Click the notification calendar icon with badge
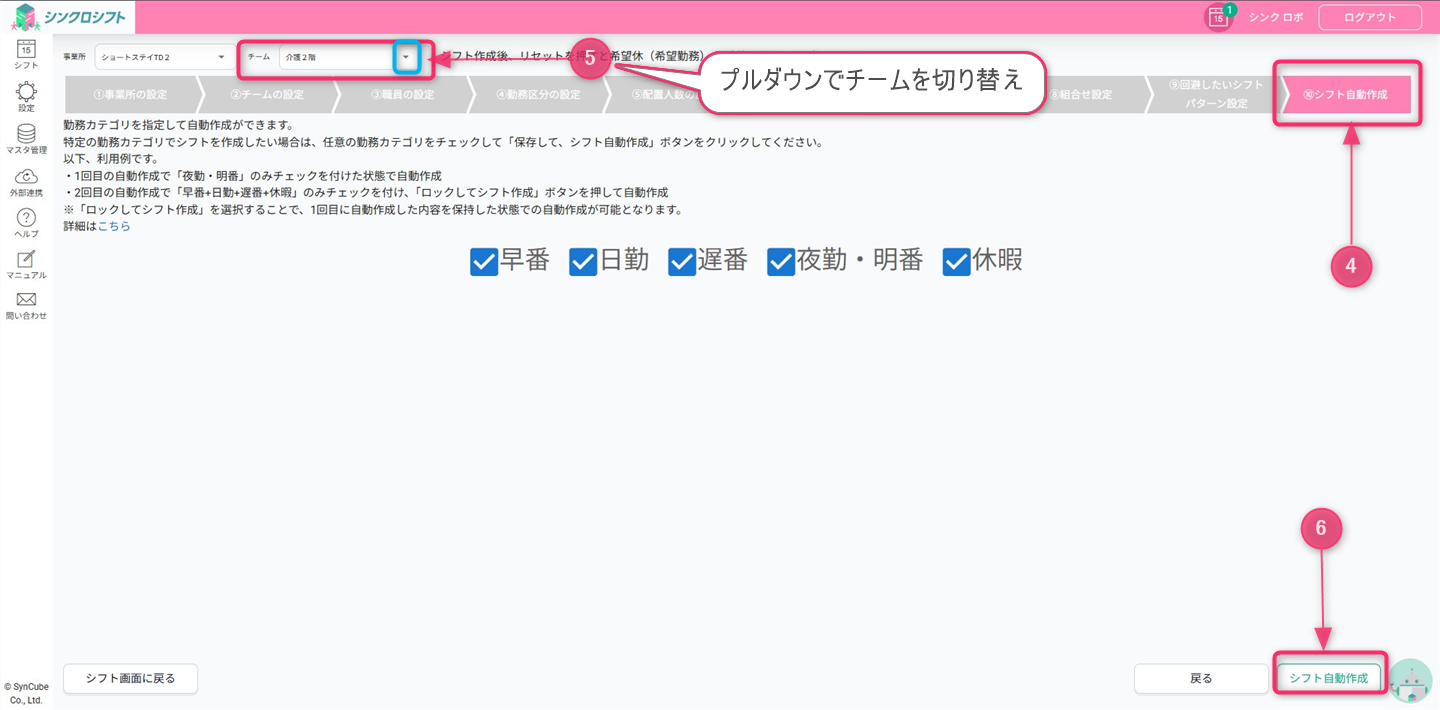1440x710 pixels. tap(1218, 17)
